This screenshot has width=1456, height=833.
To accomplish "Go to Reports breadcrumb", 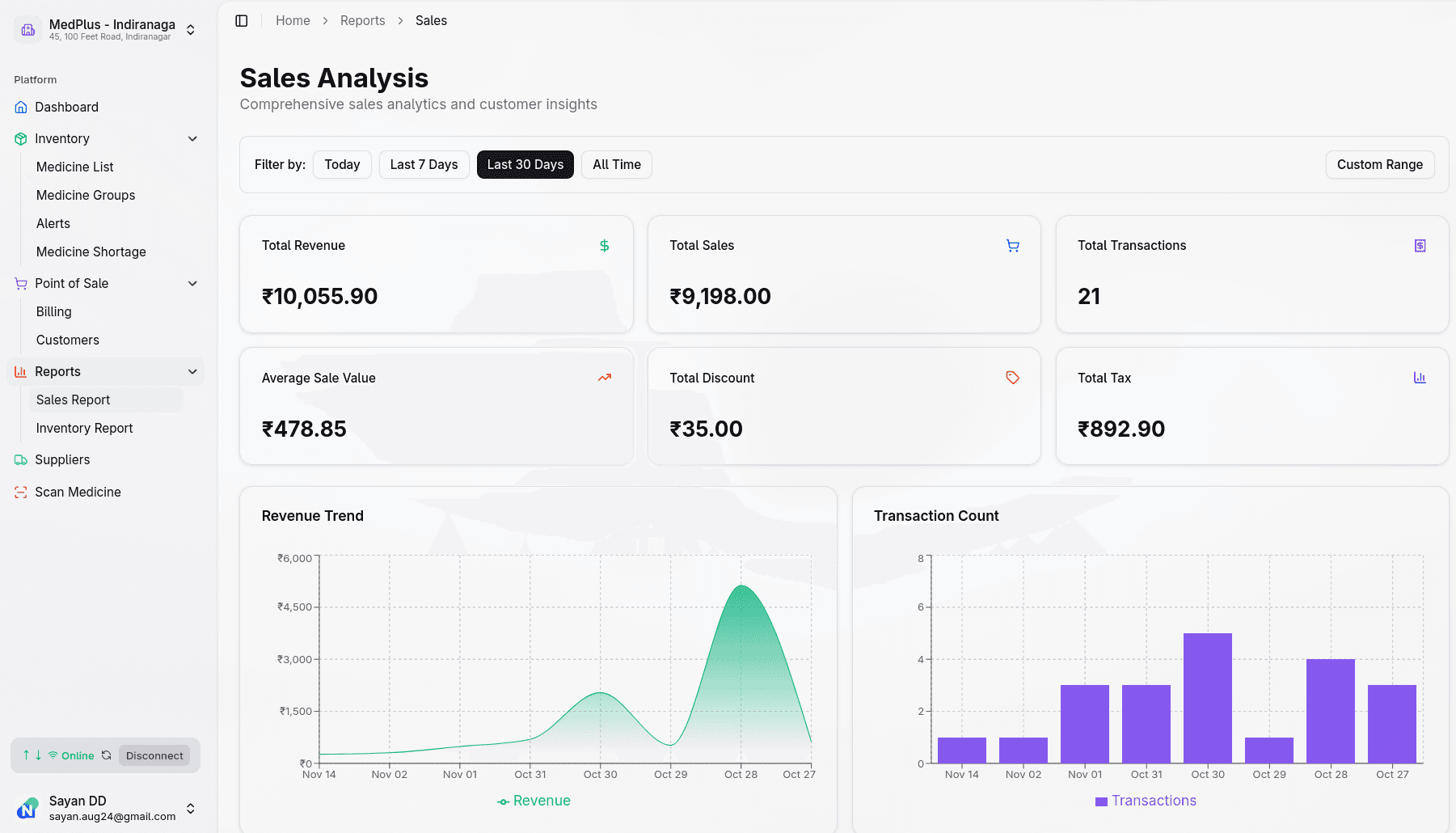I will (362, 21).
